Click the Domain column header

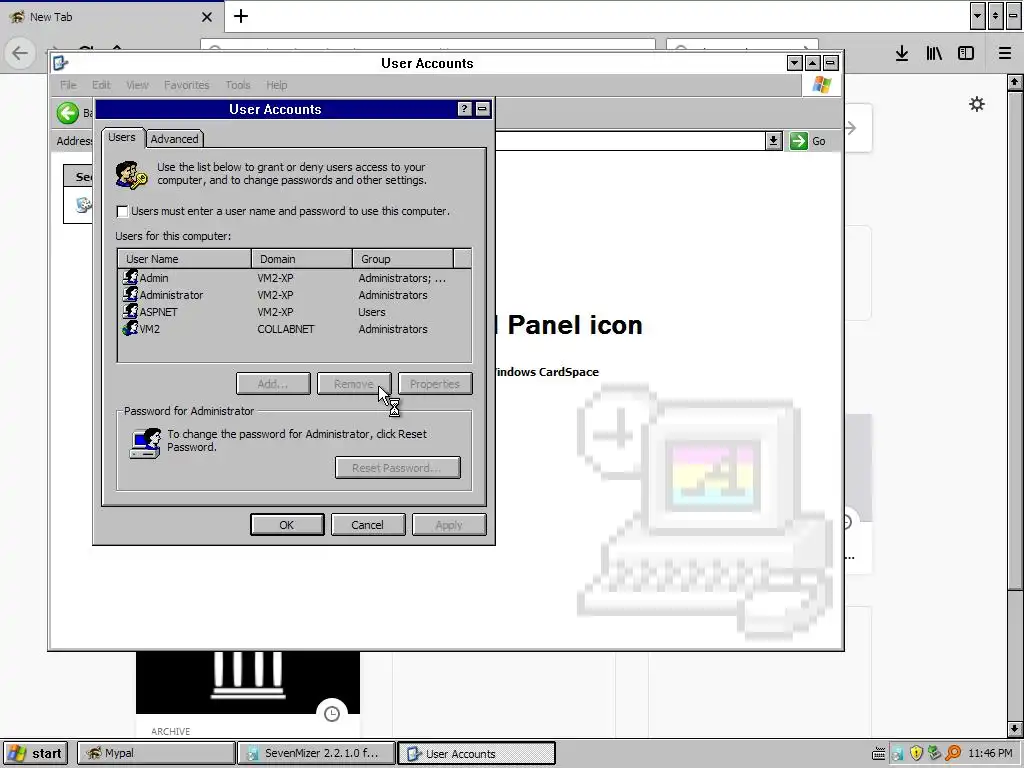pyautogui.click(x=302, y=259)
